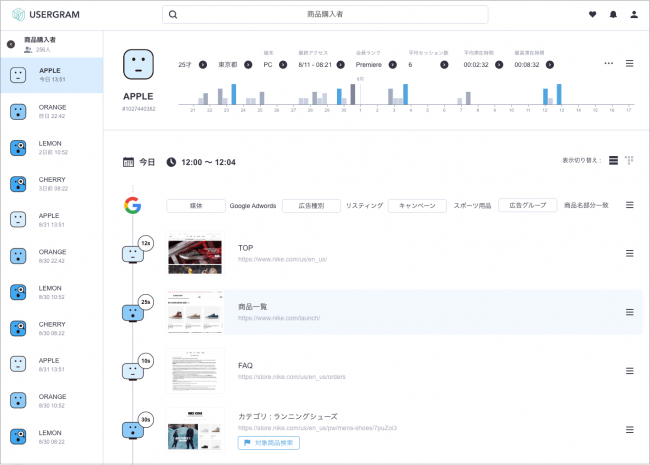Screen dimensions: 650x465
Task: Click the キャンペーン tag button
Action: point(417,205)
